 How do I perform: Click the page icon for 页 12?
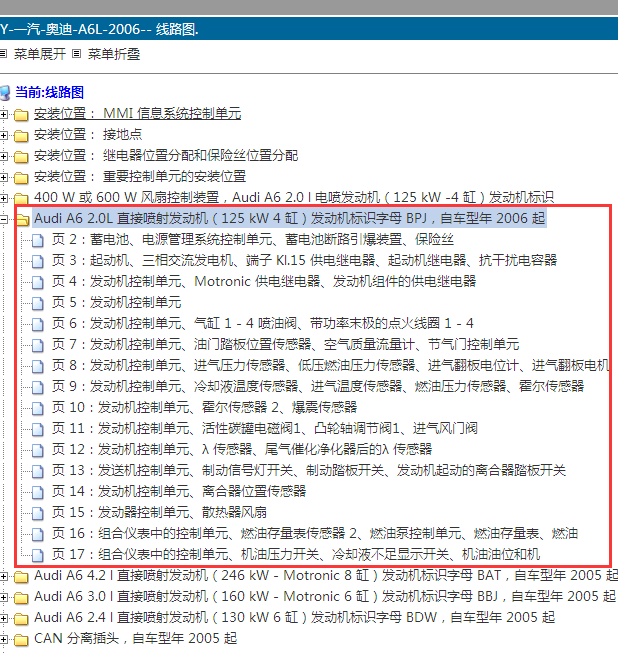38,450
